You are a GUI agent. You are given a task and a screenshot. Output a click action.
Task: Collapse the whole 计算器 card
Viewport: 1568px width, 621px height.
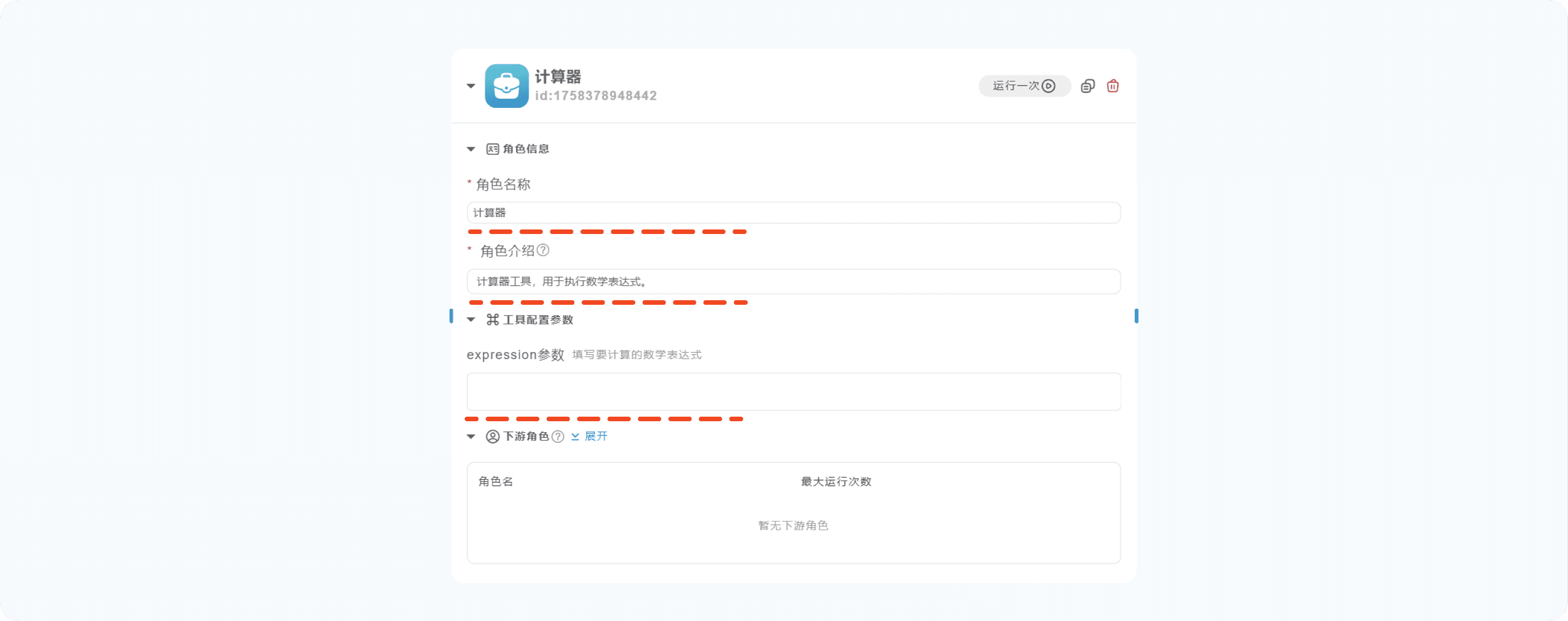(470, 86)
